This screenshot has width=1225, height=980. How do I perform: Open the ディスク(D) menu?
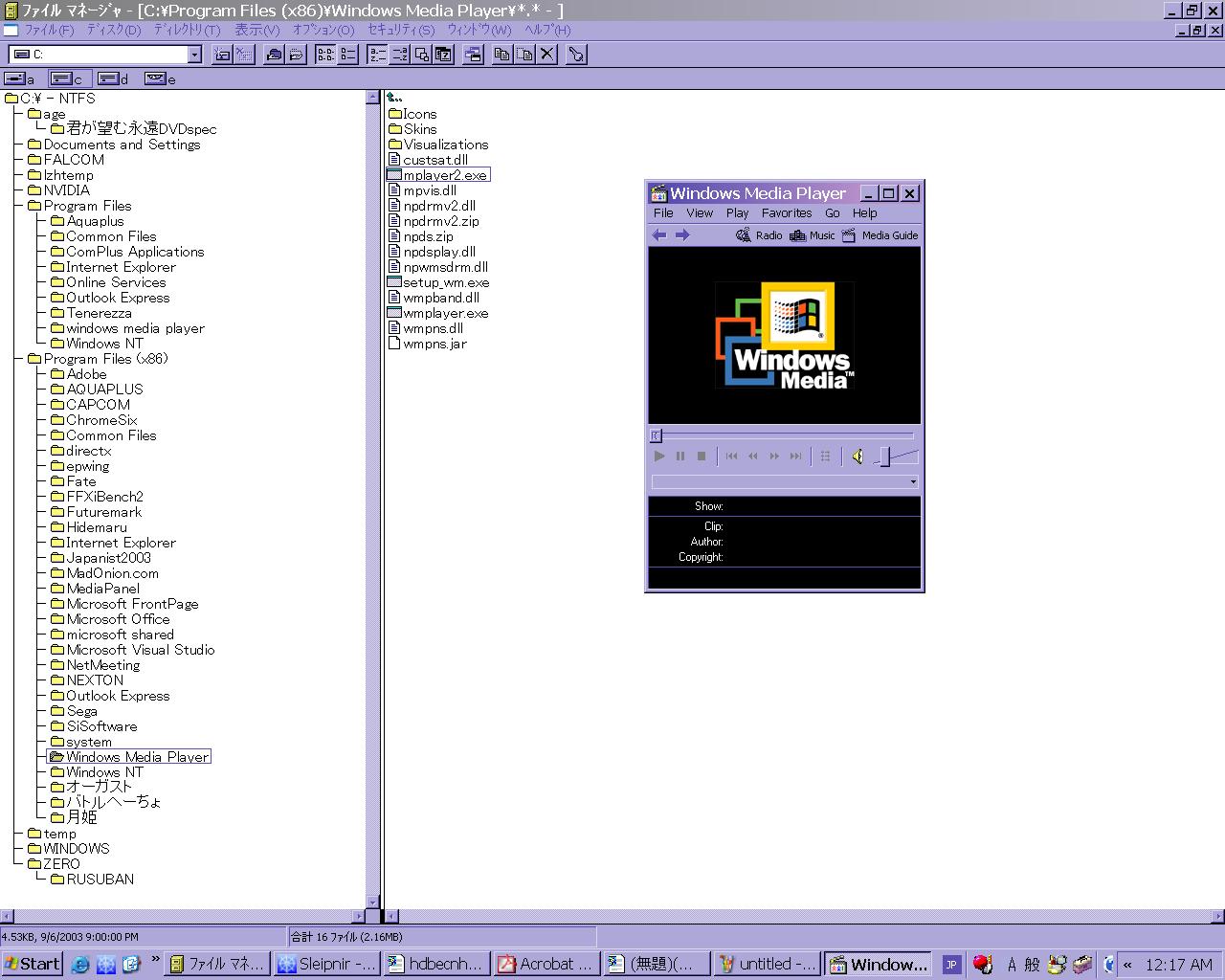(x=114, y=30)
